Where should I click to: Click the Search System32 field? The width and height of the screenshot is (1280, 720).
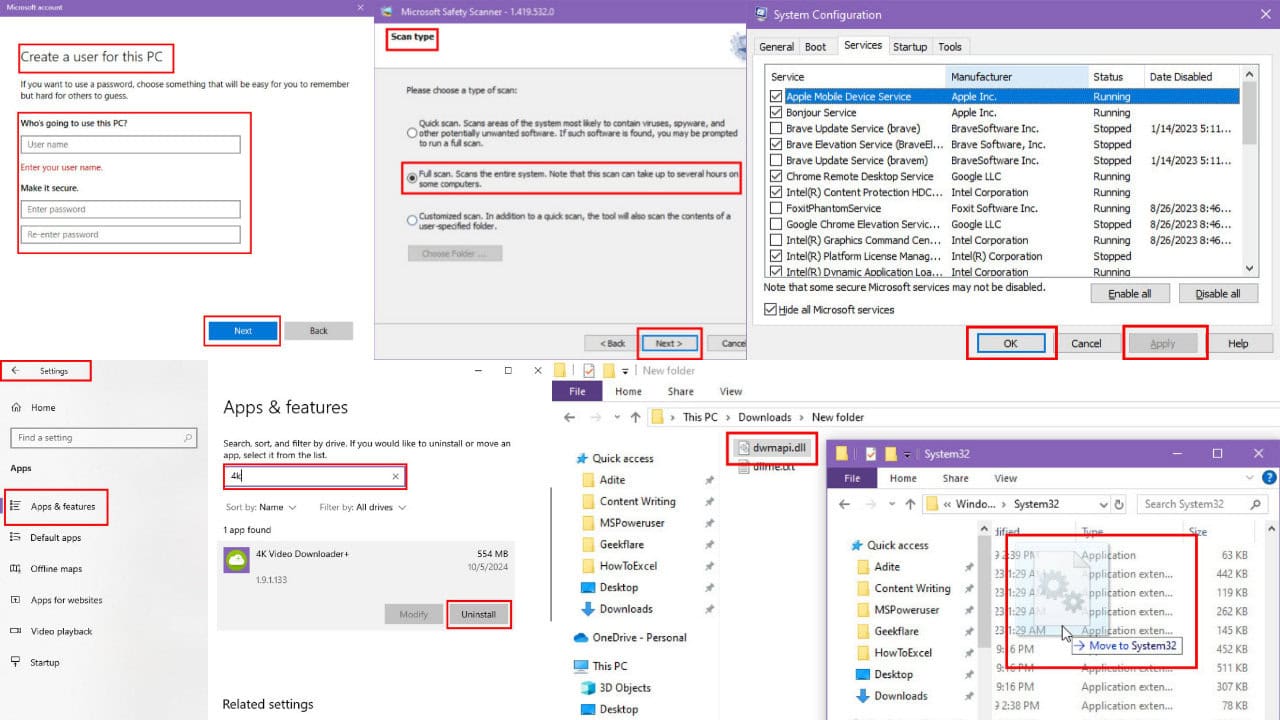(1203, 504)
